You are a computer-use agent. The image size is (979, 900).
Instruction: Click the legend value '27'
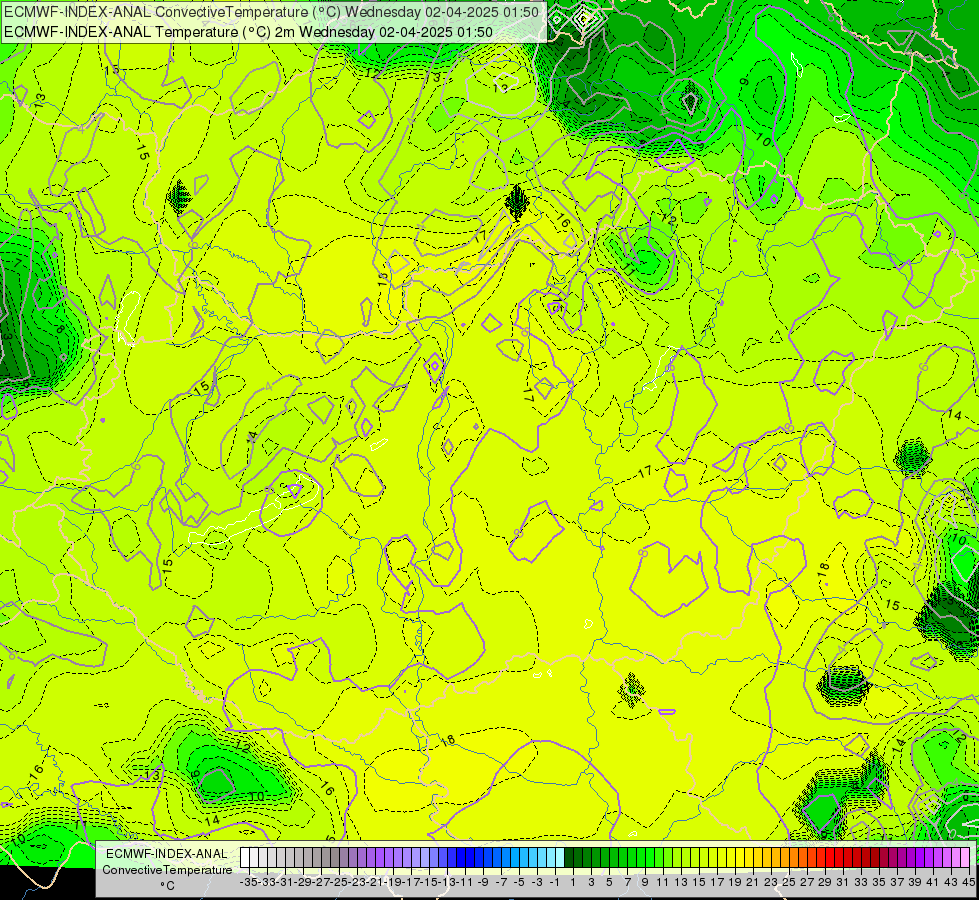(807, 883)
